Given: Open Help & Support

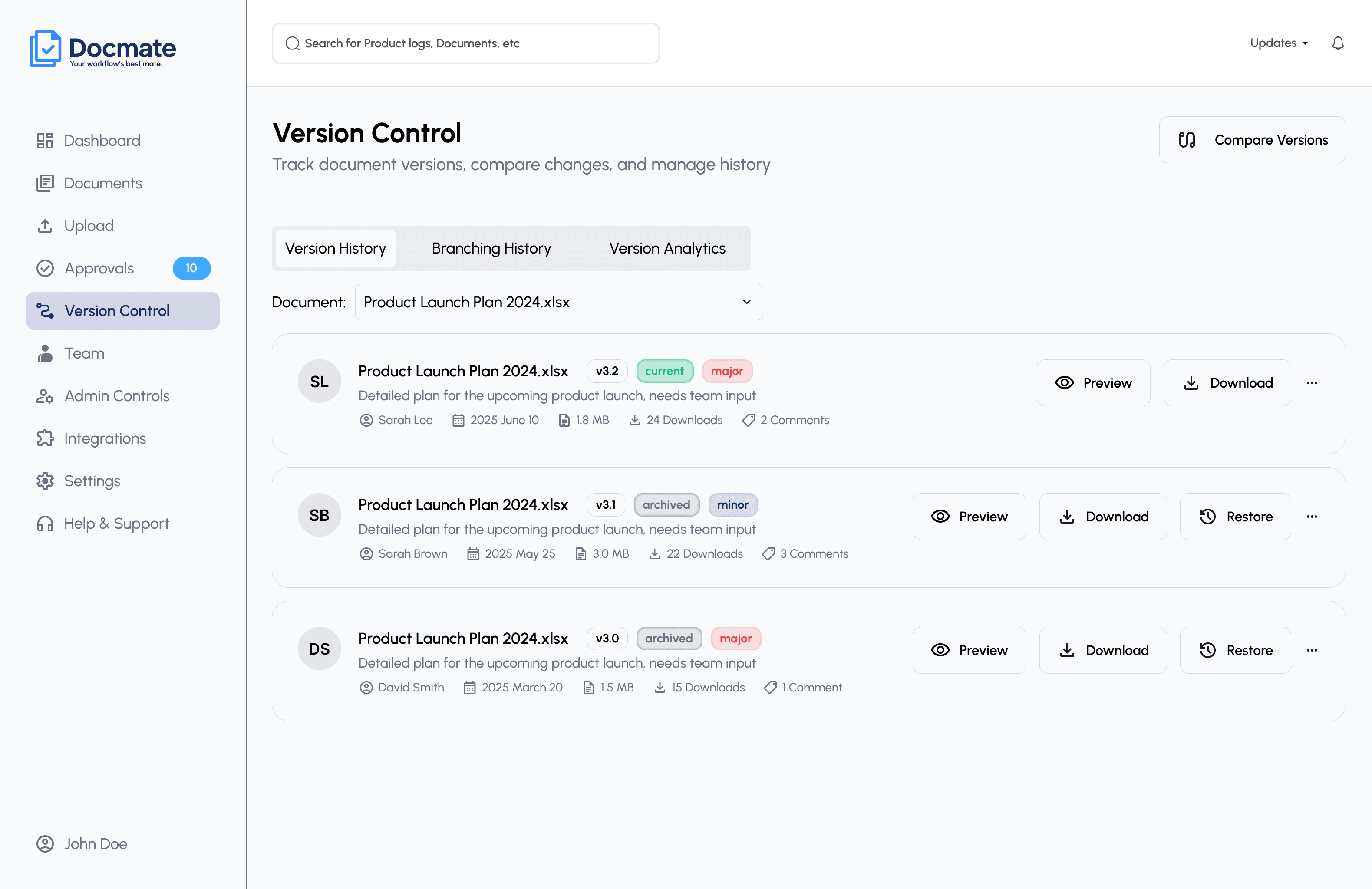Looking at the screenshot, I should (x=123, y=524).
